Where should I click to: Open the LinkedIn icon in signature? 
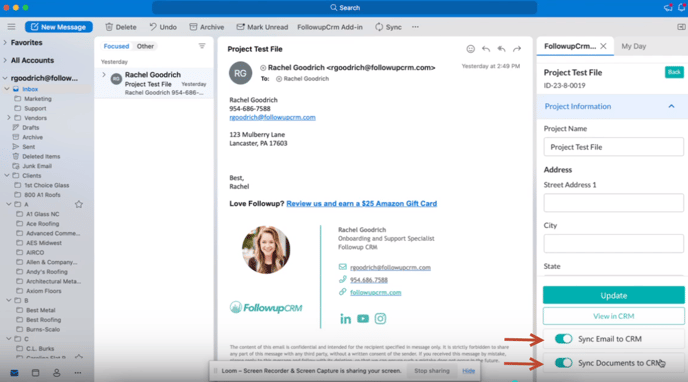pyautogui.click(x=345, y=319)
